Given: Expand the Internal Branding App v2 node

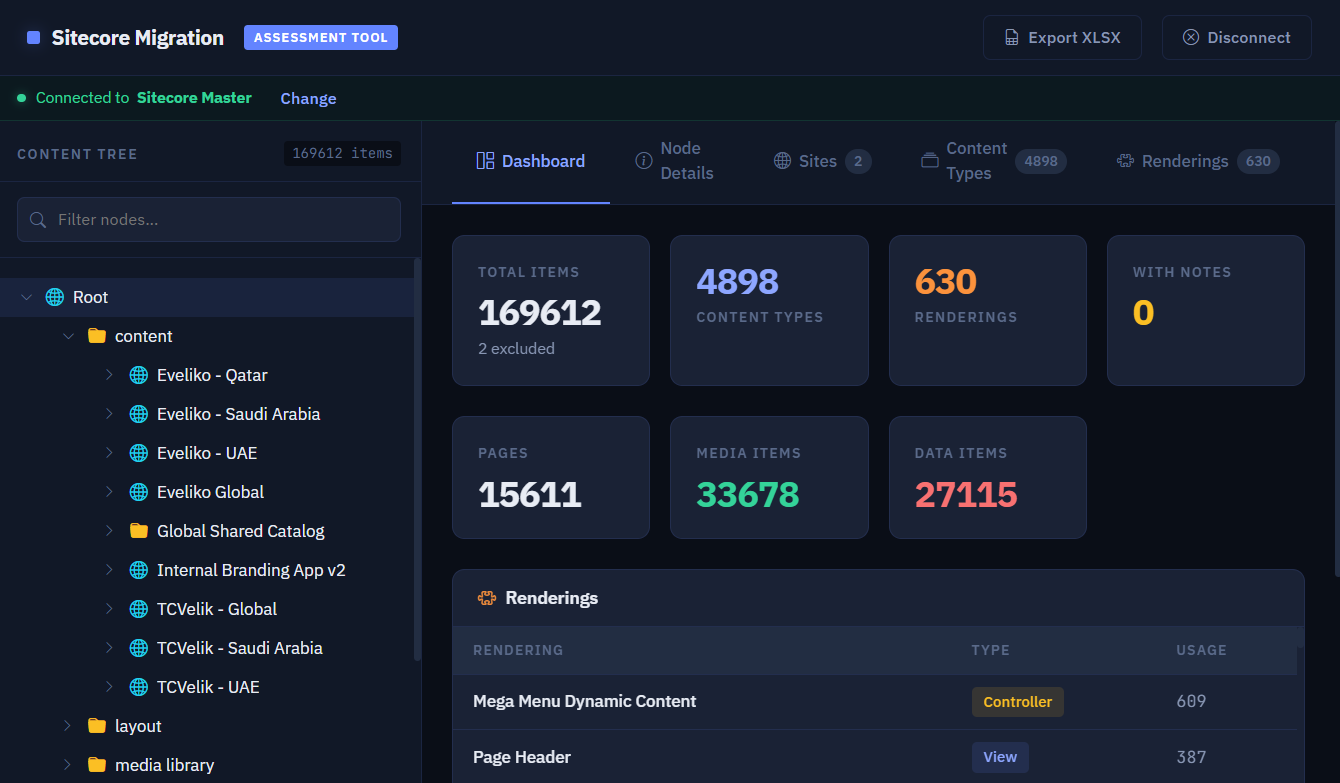Looking at the screenshot, I should click(x=110, y=570).
